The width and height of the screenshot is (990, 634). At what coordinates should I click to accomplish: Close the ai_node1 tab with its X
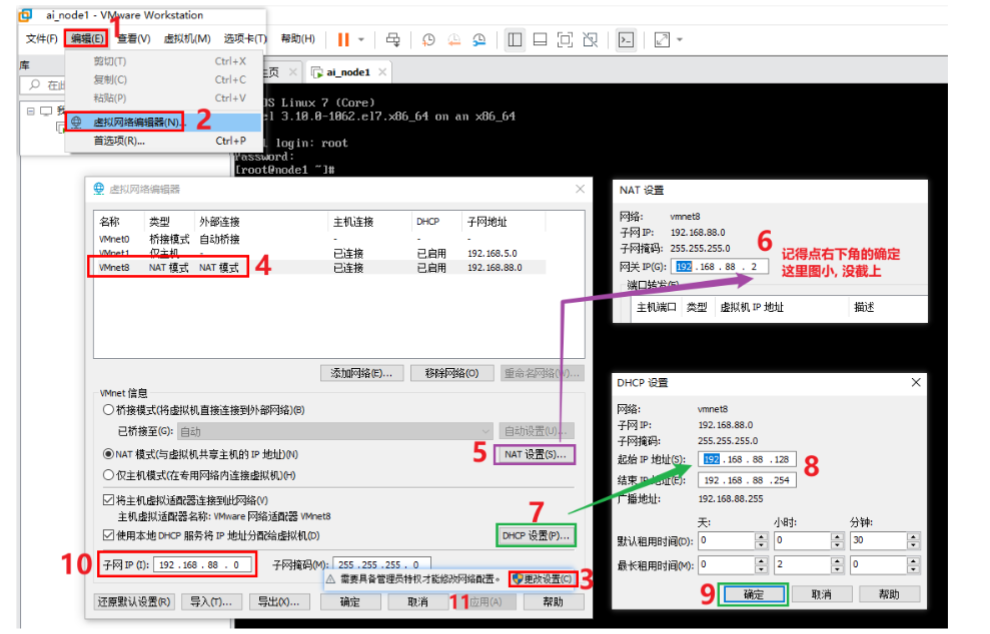point(382,72)
